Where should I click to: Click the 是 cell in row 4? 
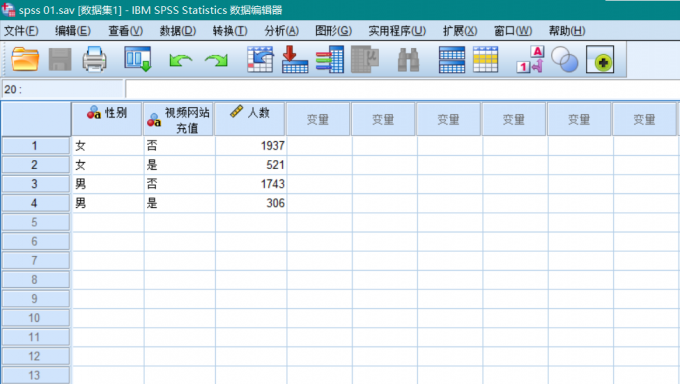tap(180, 203)
